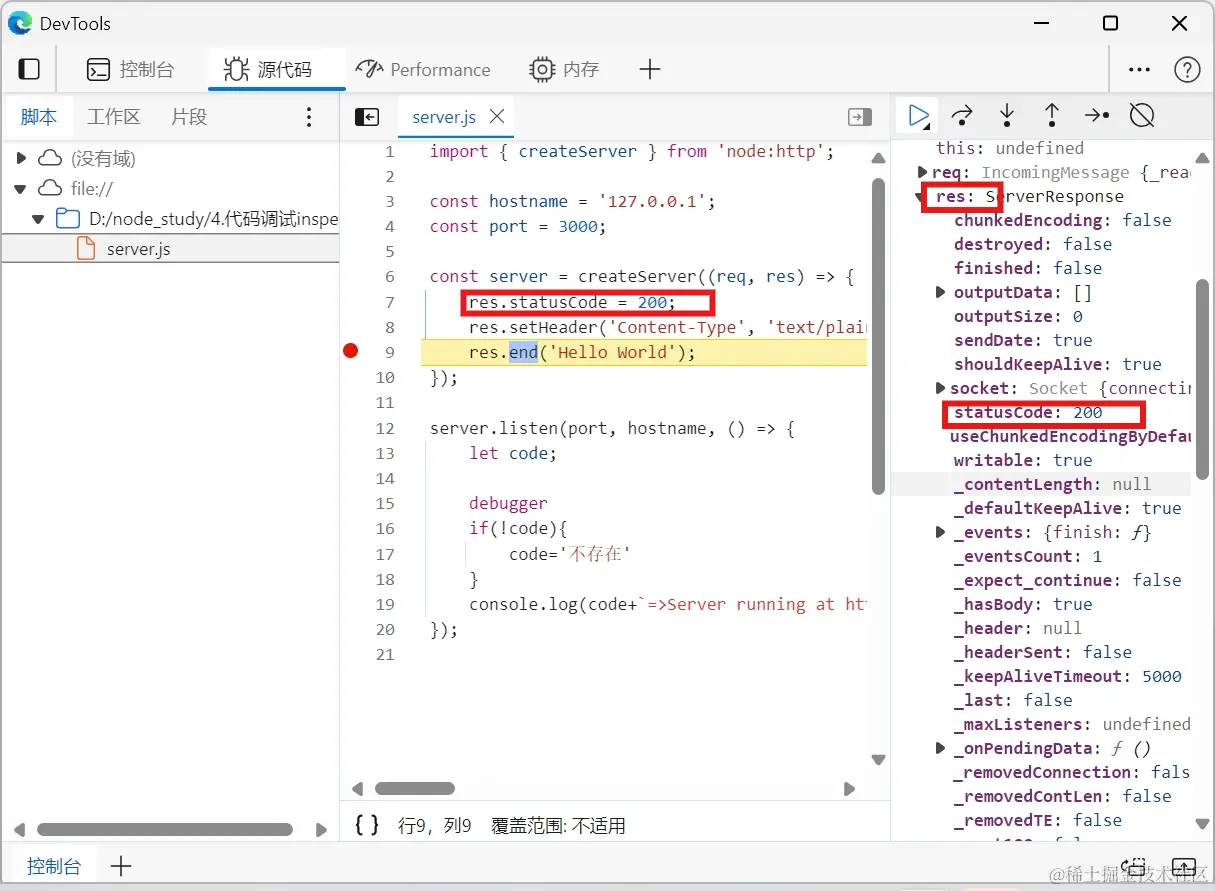The width and height of the screenshot is (1215, 891).
Task: Click the chunkedEncoding: false property
Action: [x=1062, y=220]
